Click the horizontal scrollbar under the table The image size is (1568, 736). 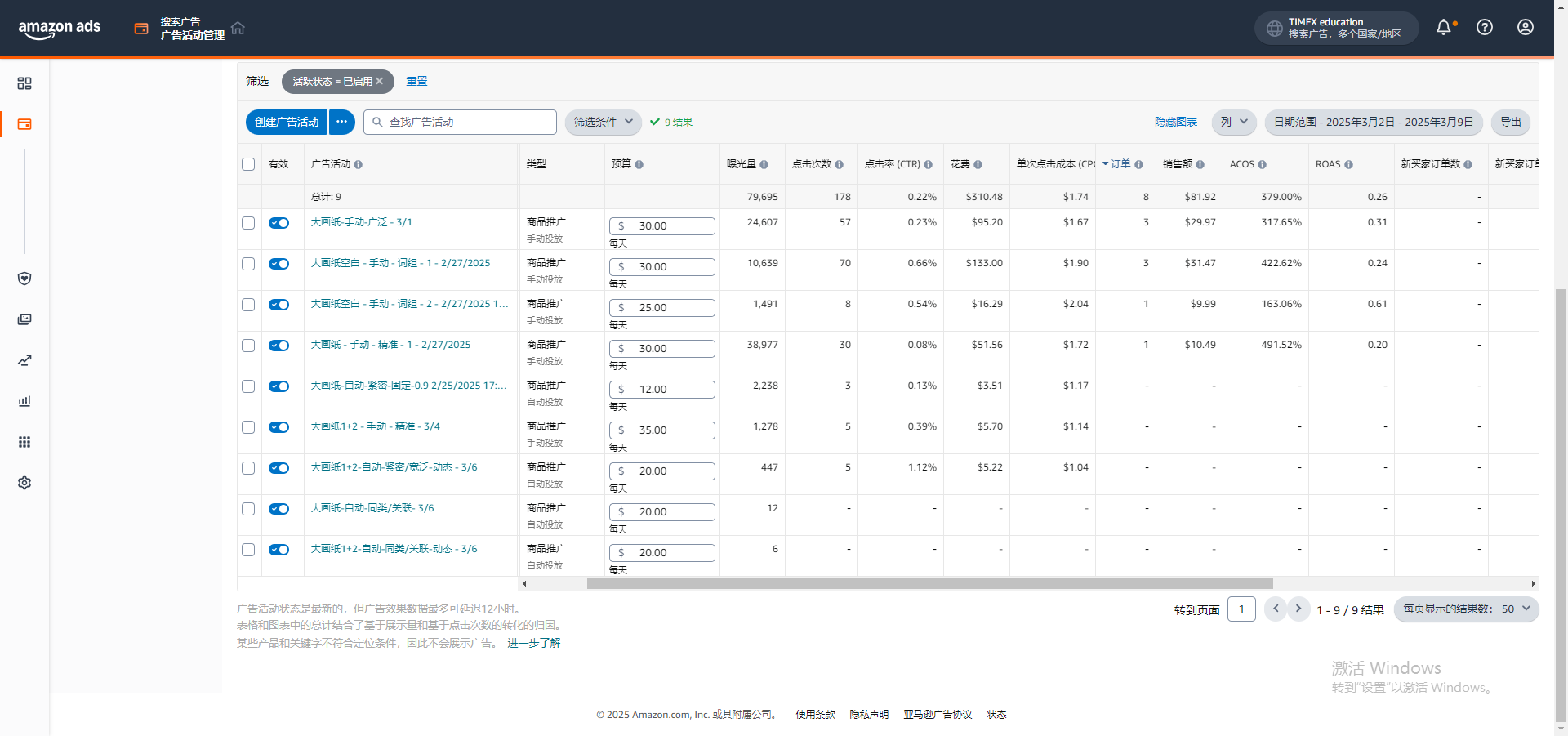pos(929,584)
